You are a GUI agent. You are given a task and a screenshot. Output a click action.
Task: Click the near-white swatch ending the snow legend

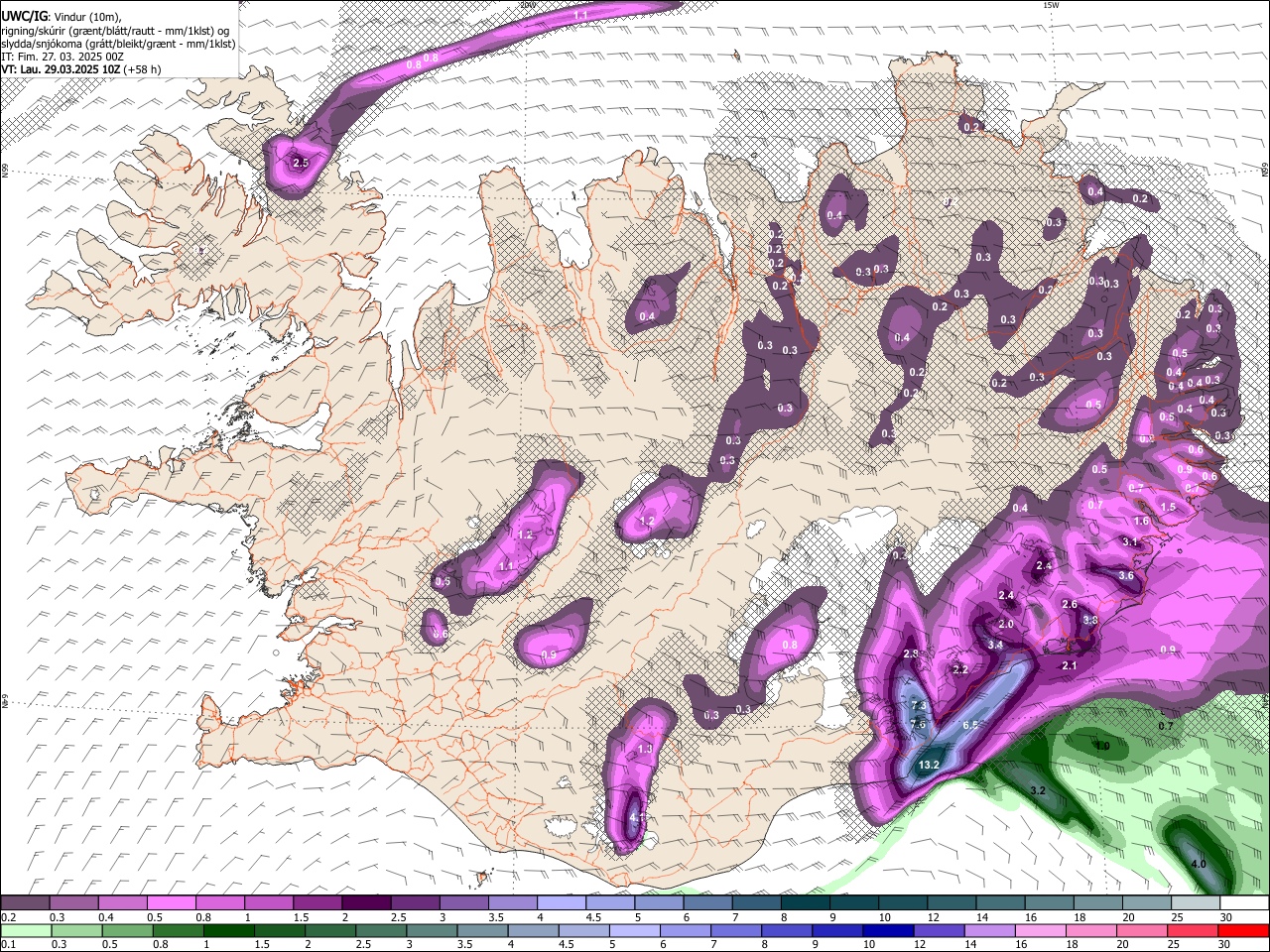coord(1244,902)
